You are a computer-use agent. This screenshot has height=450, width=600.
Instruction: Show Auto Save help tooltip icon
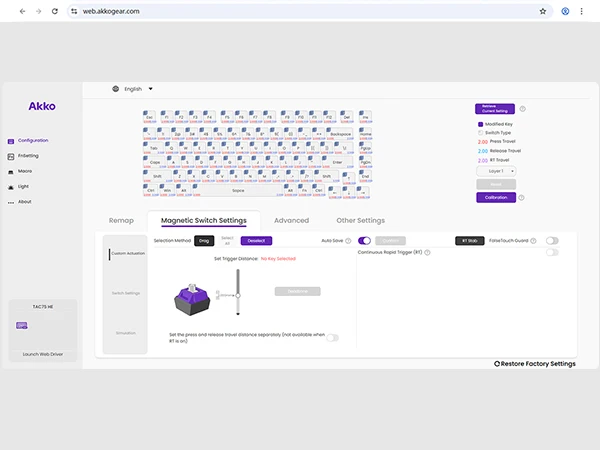[348, 241]
